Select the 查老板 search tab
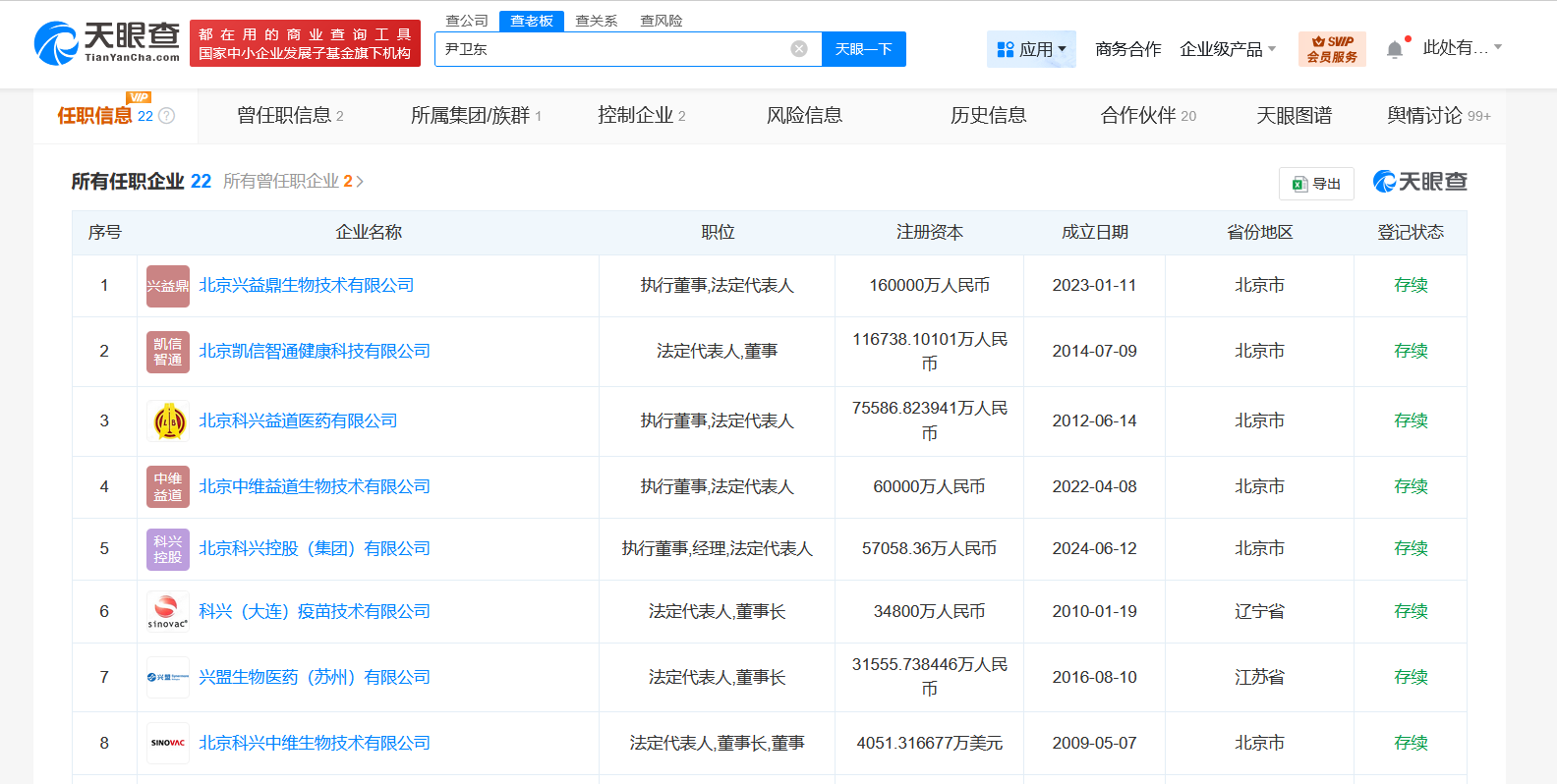 532,21
